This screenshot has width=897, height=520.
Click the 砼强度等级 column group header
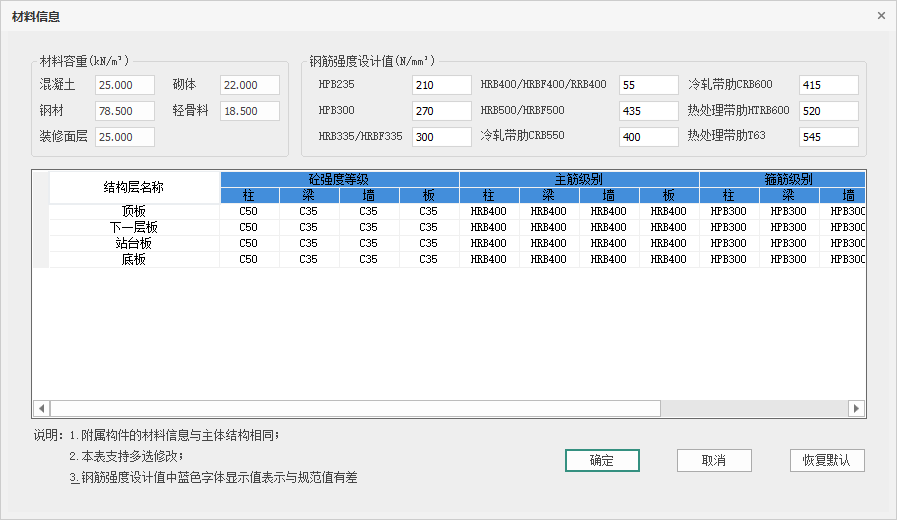click(339, 179)
